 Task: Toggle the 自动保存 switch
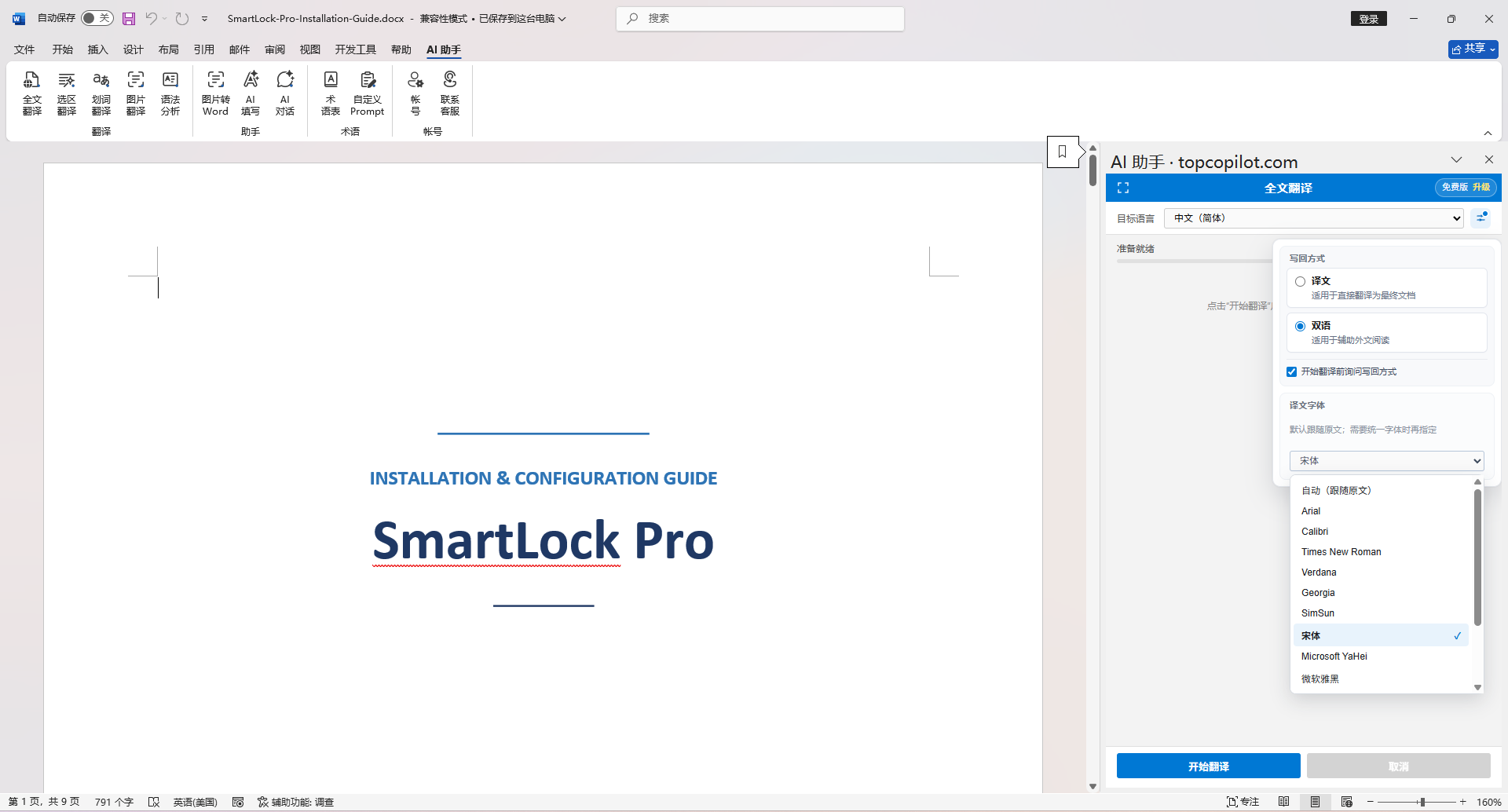click(97, 18)
